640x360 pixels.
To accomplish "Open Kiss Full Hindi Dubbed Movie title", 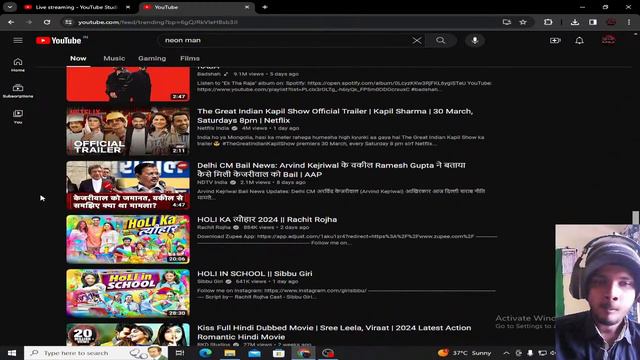I will tap(334, 332).
